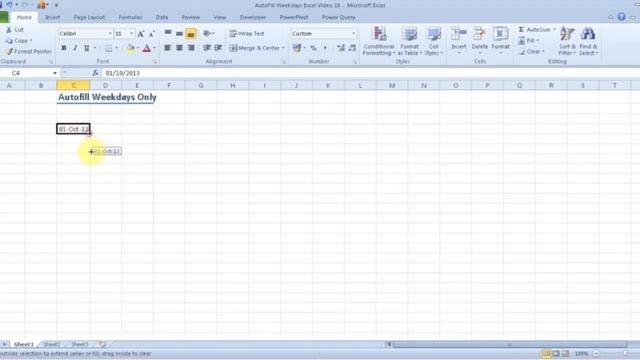Click the Copy icon
Screen dimensions: 640x360
(9, 41)
